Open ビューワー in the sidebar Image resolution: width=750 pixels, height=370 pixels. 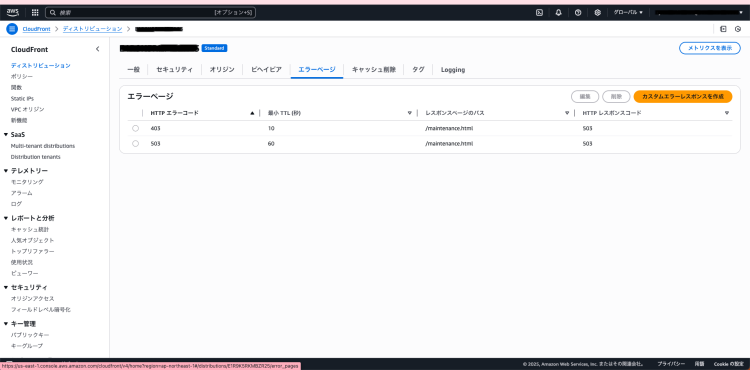click(24, 273)
